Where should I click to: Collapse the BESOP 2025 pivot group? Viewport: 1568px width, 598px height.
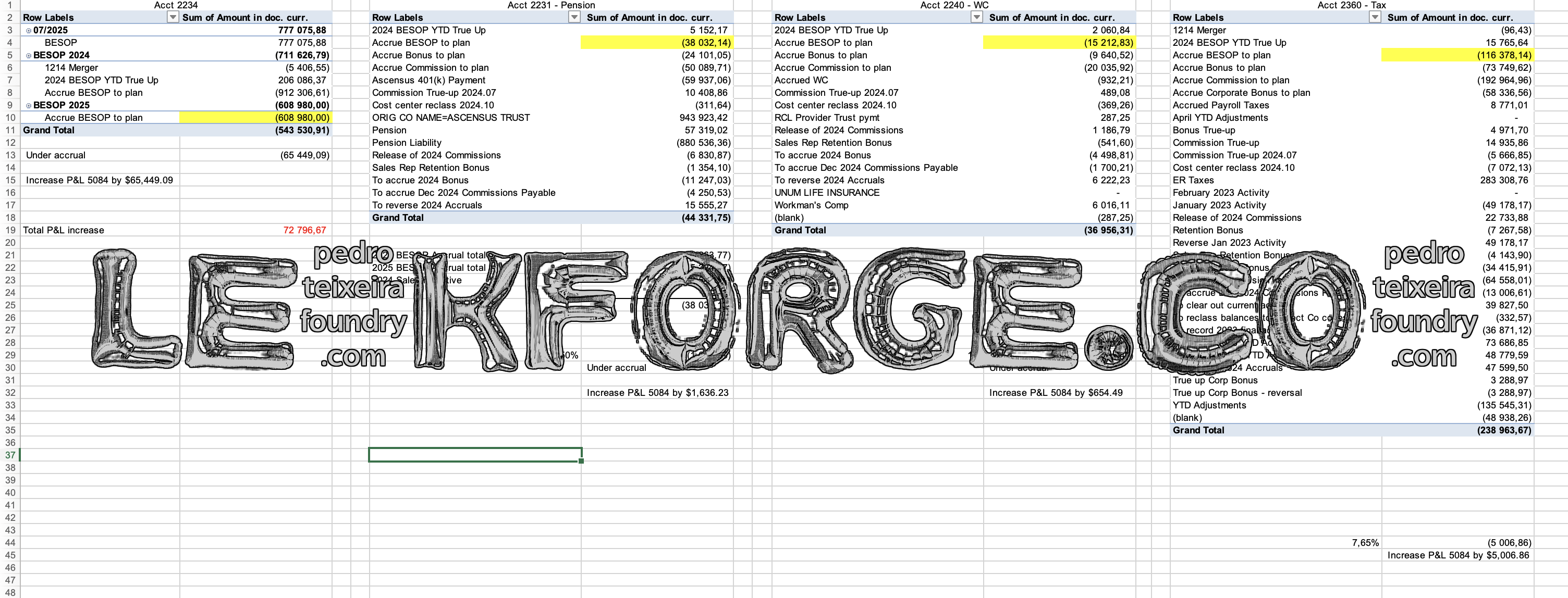point(29,105)
